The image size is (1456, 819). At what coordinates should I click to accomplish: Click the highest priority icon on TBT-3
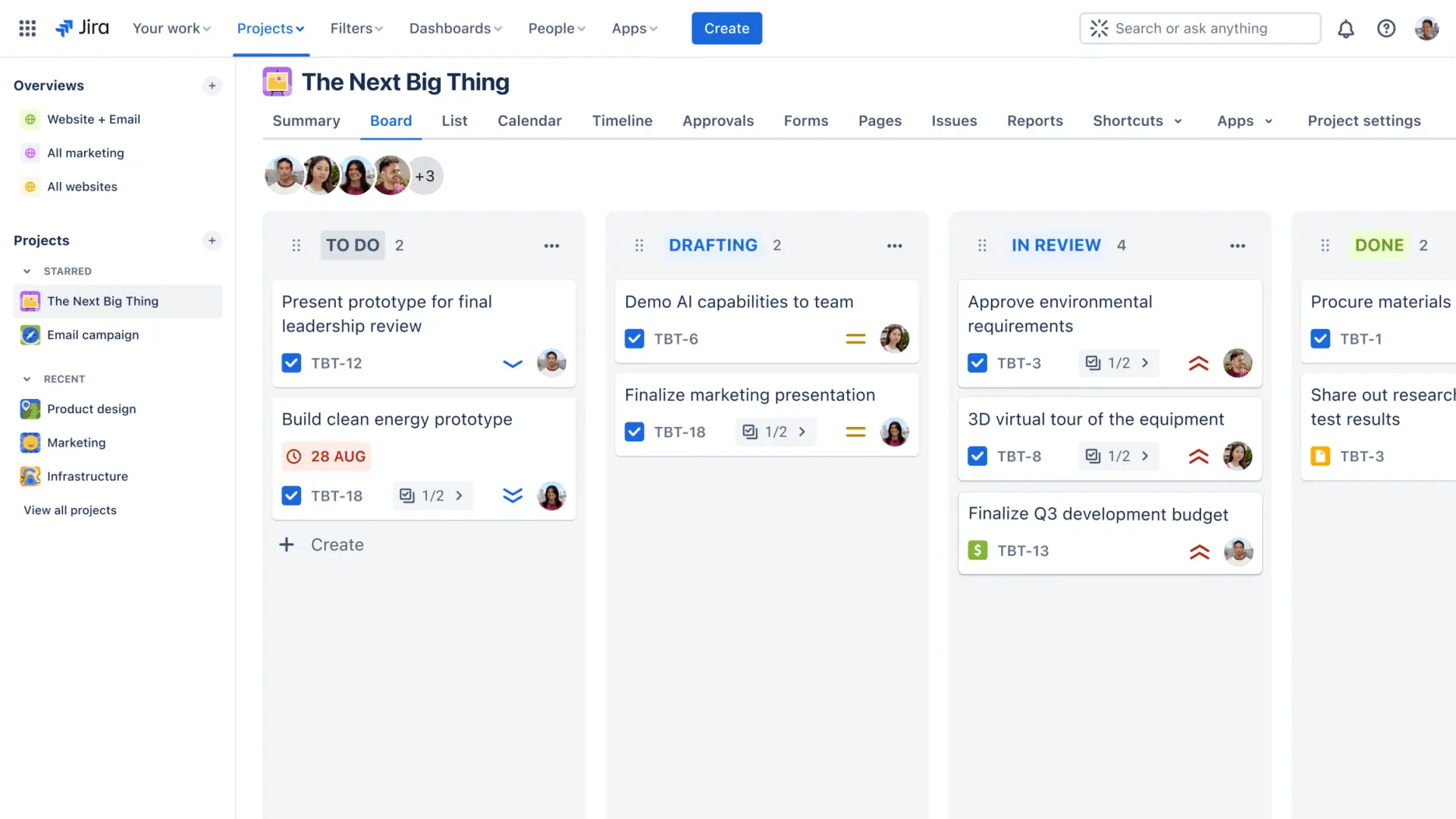point(1198,362)
